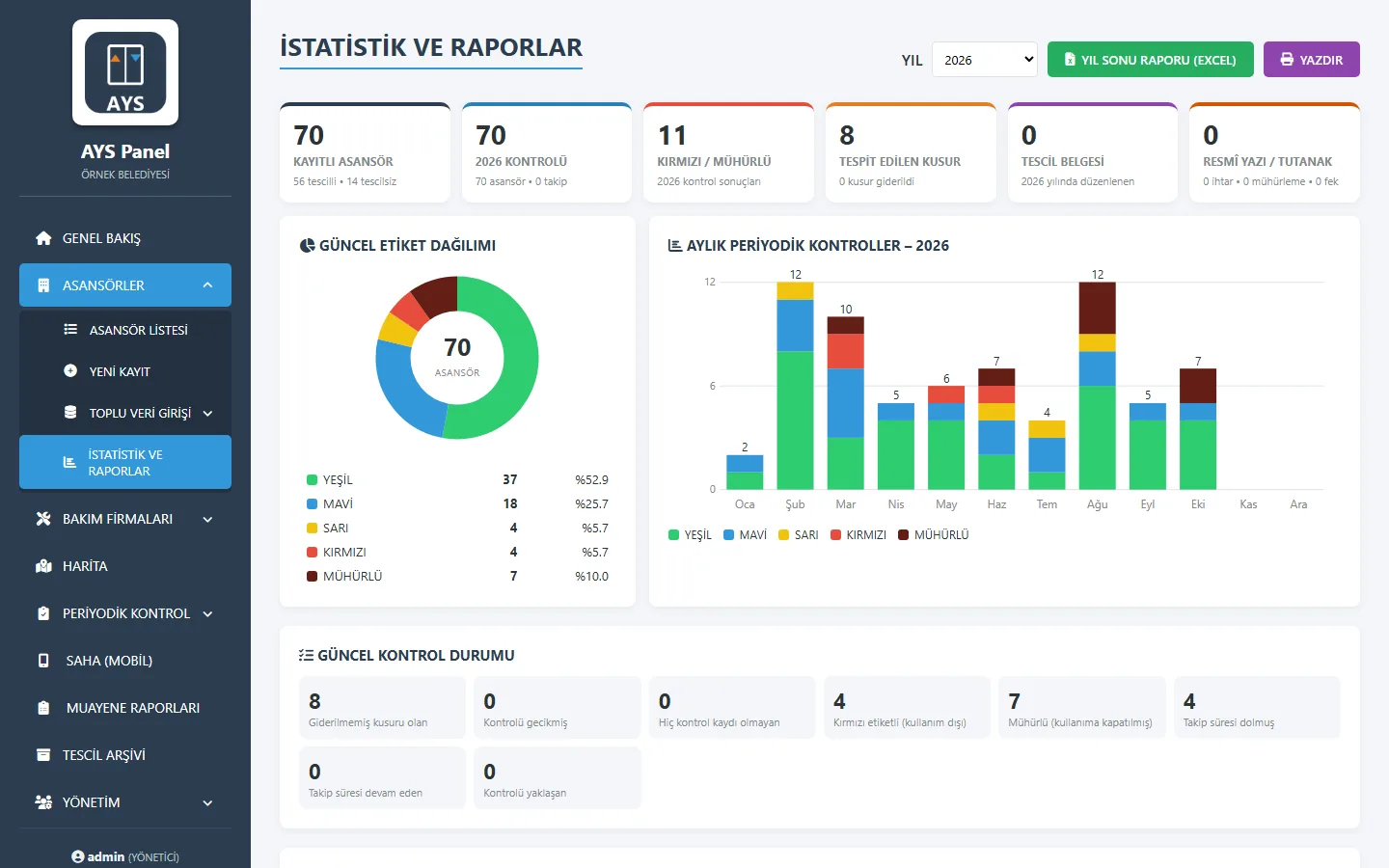Click the Mar bar in monthly chart
The height and width of the screenshot is (868, 1389).
pyautogui.click(x=845, y=403)
